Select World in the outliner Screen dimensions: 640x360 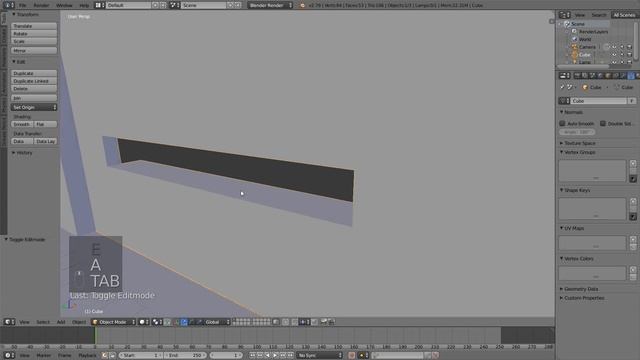tap(585, 40)
